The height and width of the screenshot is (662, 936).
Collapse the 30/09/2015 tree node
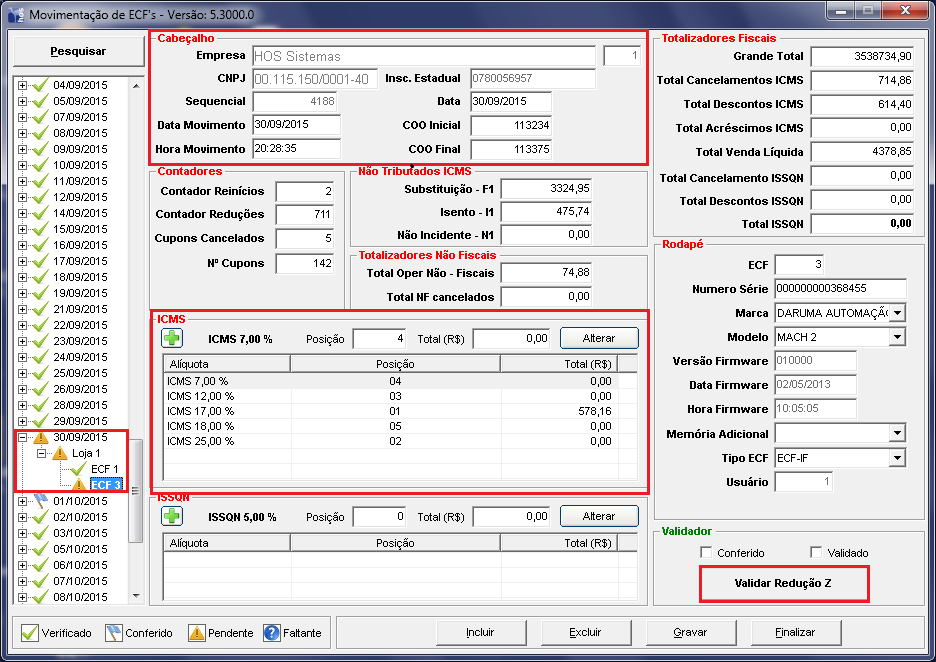coord(23,438)
